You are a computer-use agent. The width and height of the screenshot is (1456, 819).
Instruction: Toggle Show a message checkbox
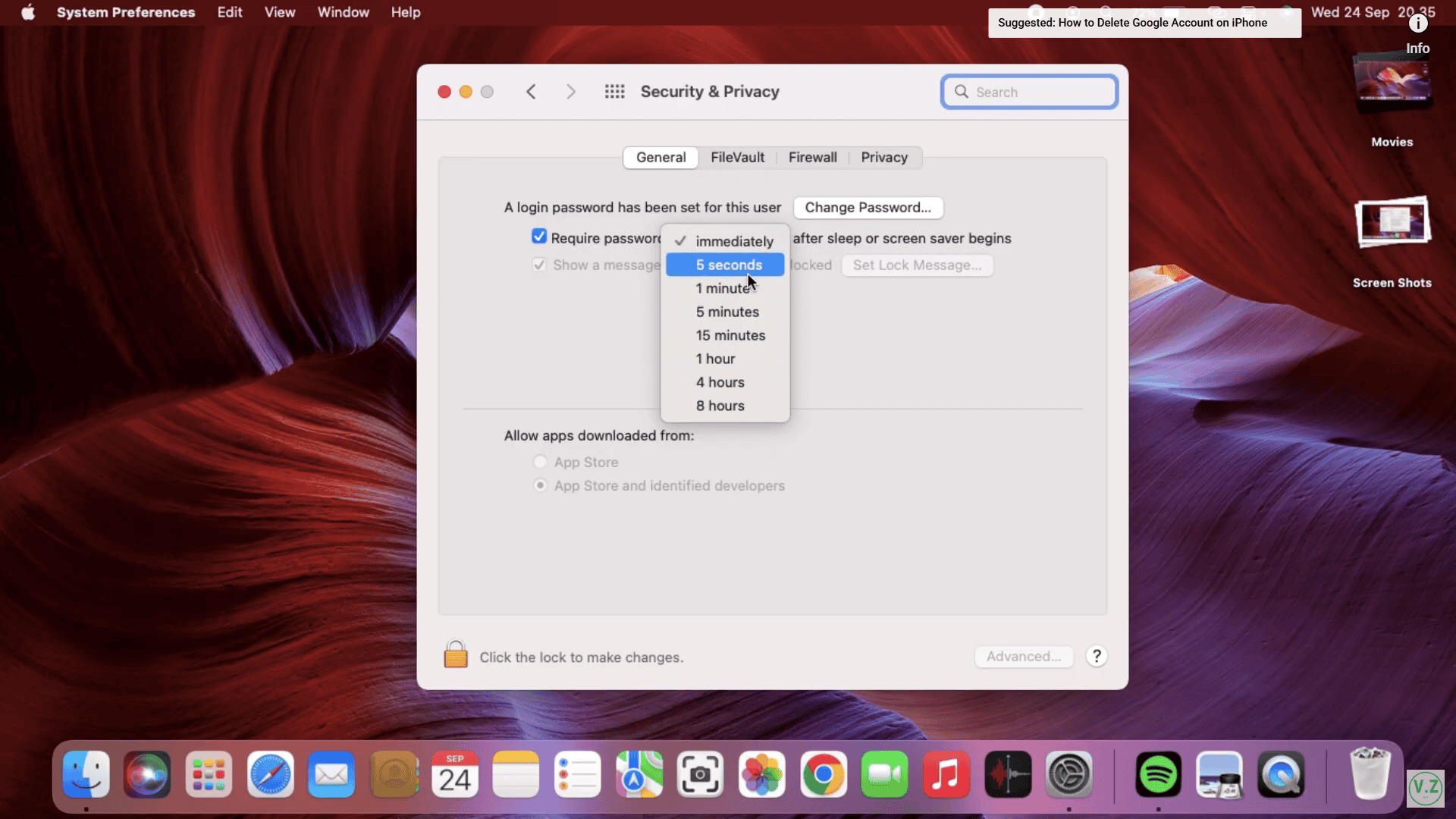[x=539, y=265]
